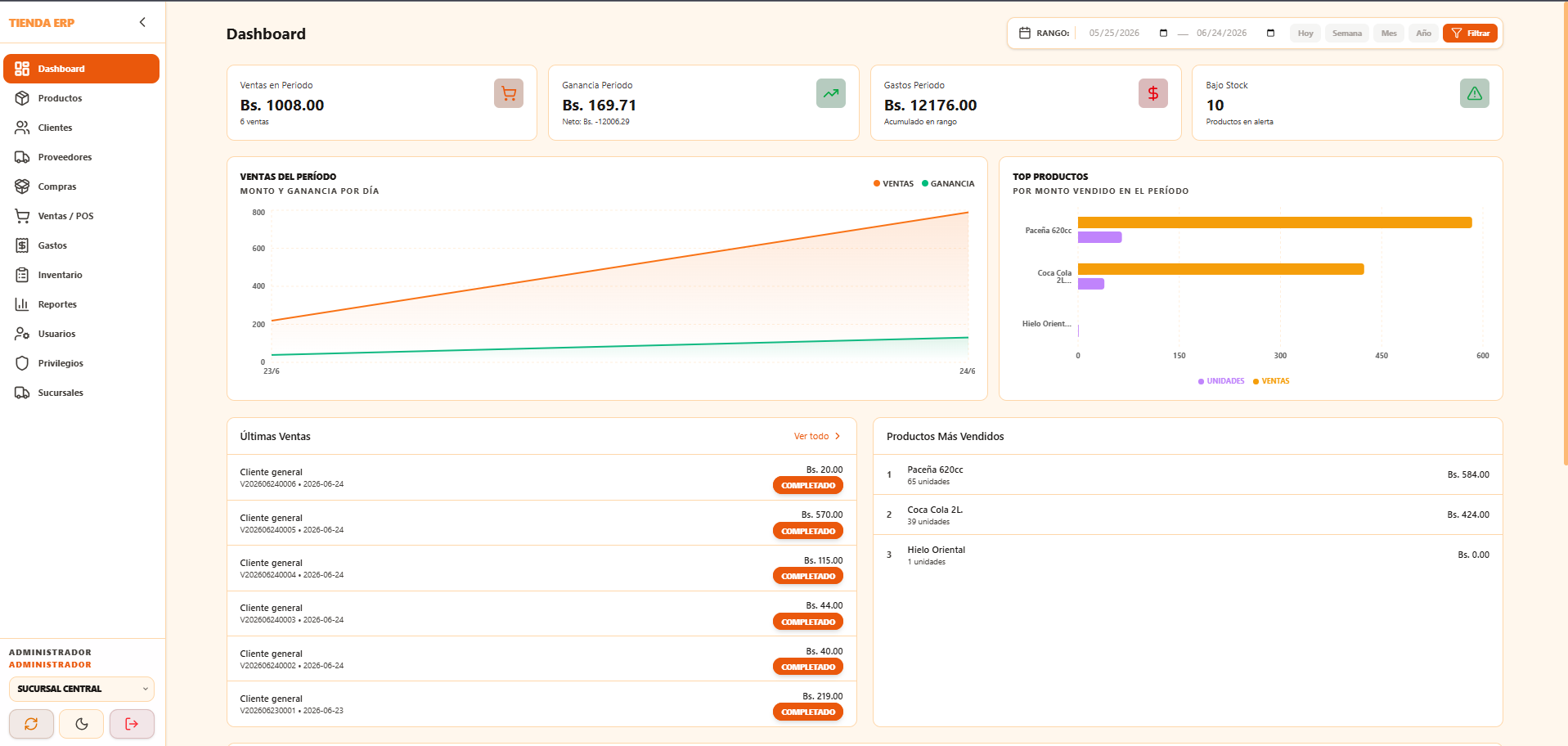
Task: Click the sale row V202606230001
Action: (541, 703)
